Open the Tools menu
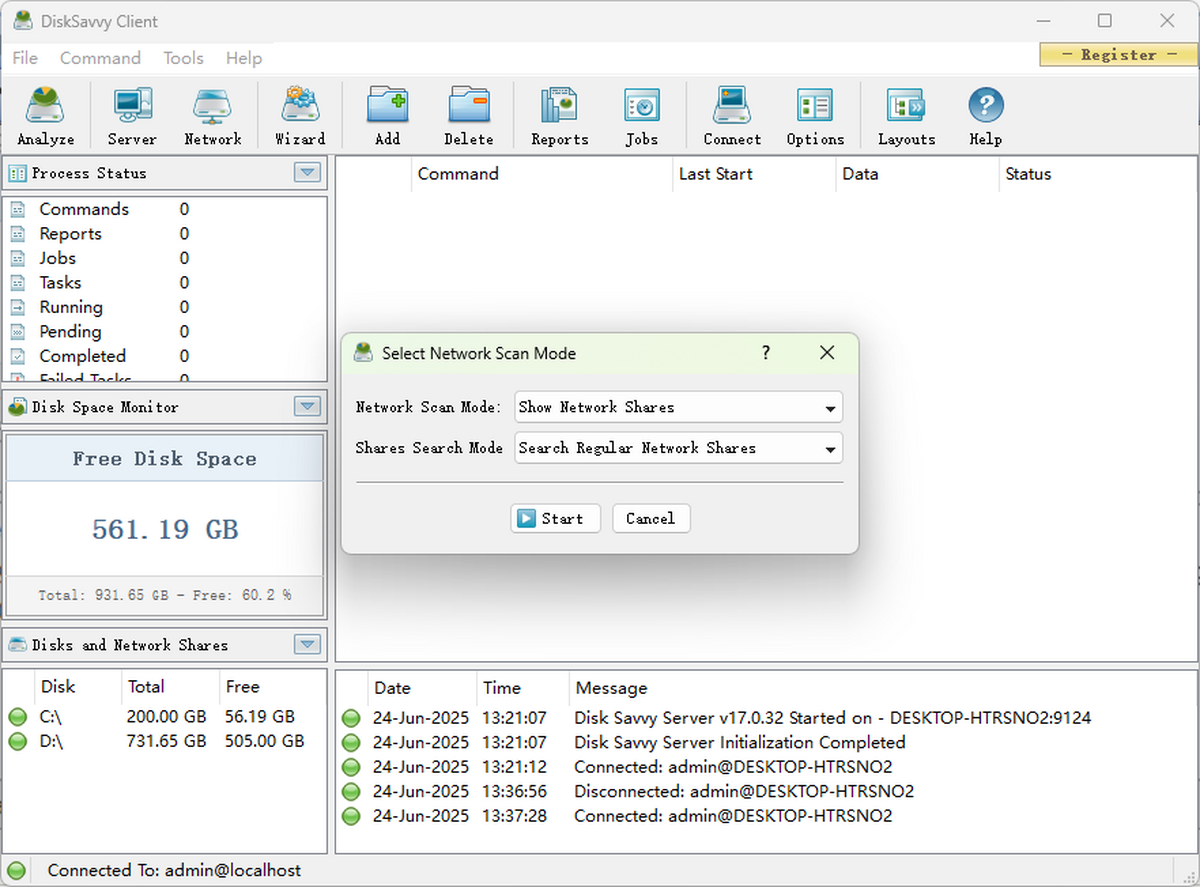Screen dimensions: 1200x887 183,58
